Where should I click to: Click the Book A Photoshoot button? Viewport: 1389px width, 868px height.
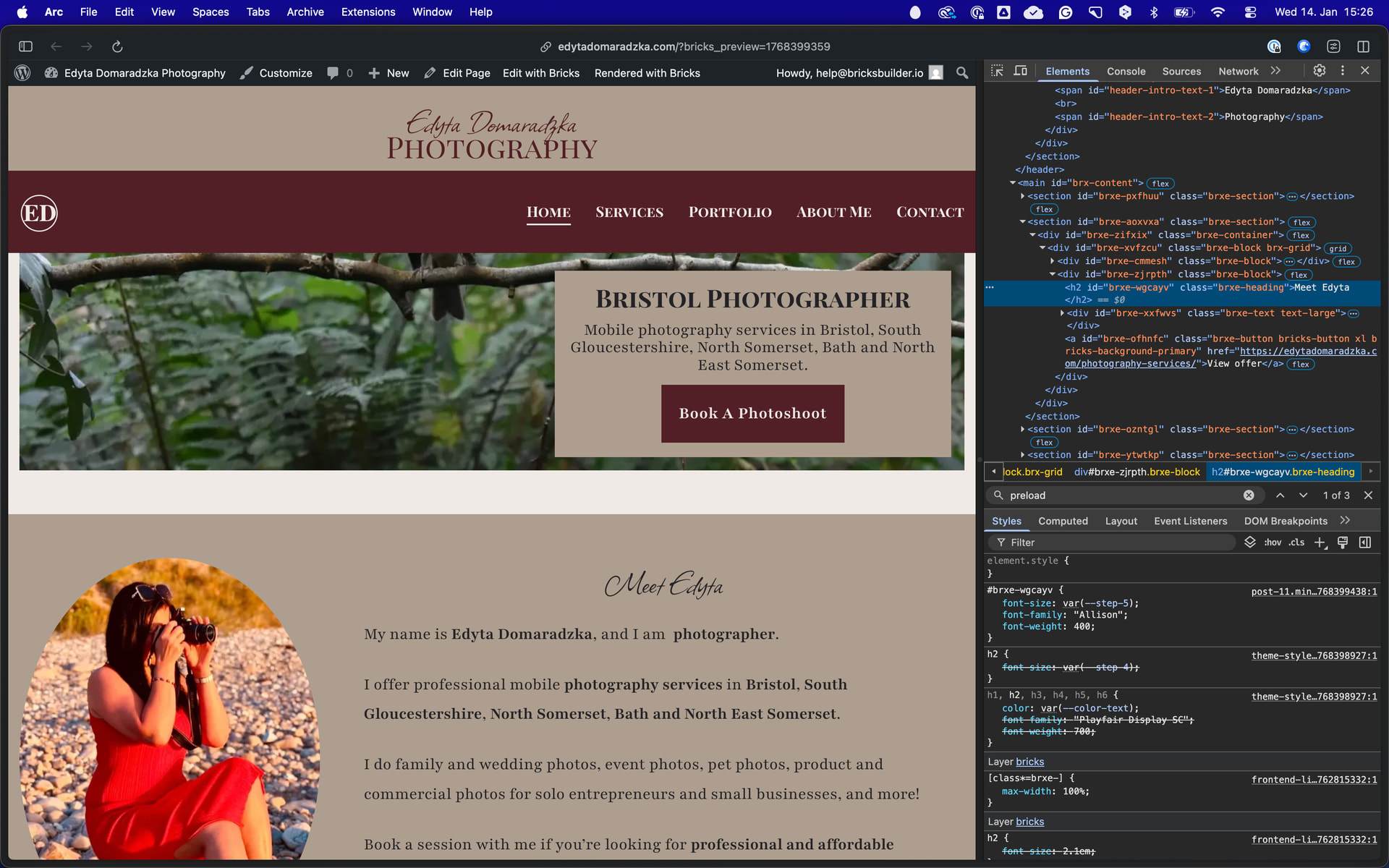tap(752, 413)
